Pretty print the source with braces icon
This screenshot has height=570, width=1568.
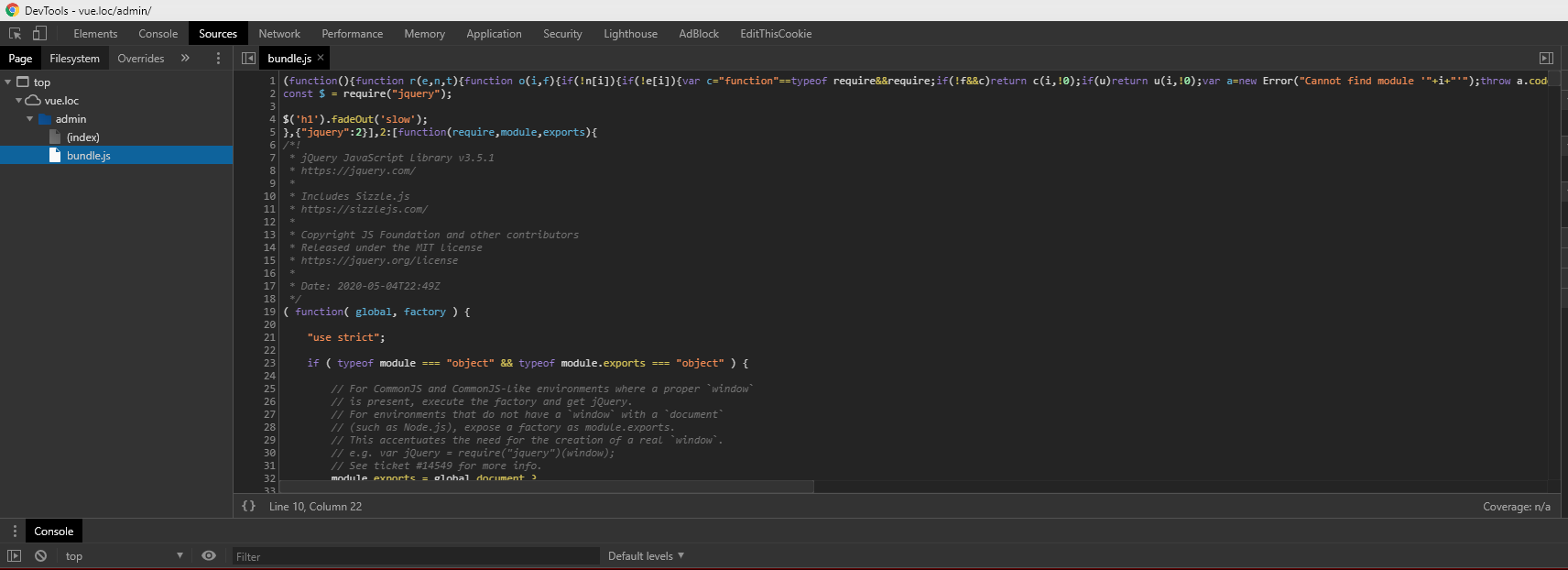pyautogui.click(x=248, y=506)
